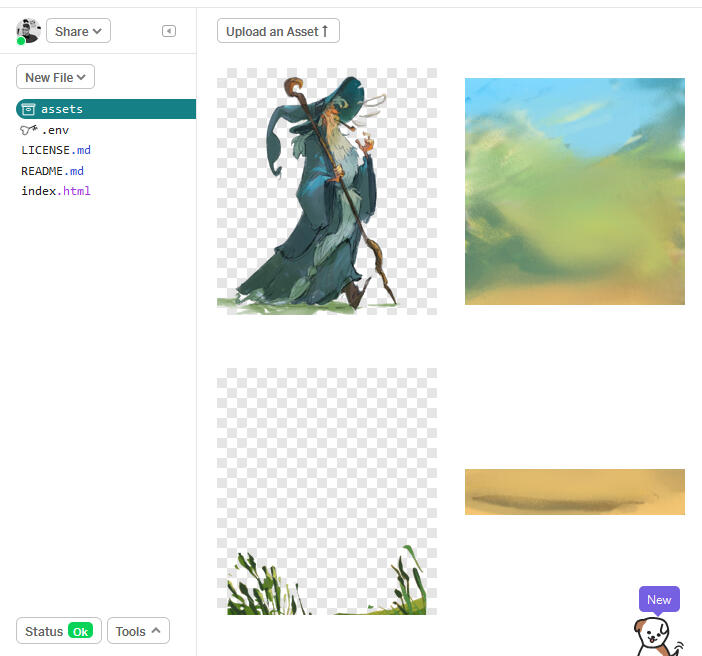This screenshot has width=702, height=656.
Task: Click the green Ok status badge
Action: click(x=81, y=631)
